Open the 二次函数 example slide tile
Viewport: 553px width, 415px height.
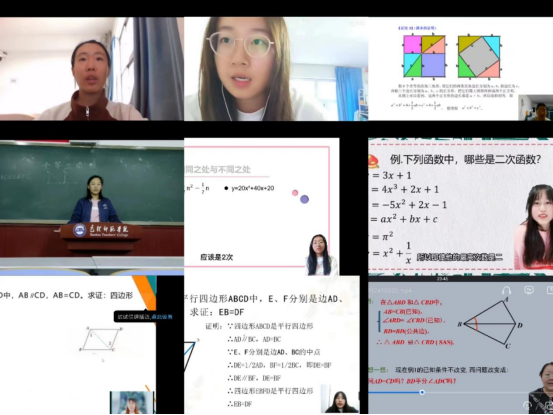pos(461,207)
